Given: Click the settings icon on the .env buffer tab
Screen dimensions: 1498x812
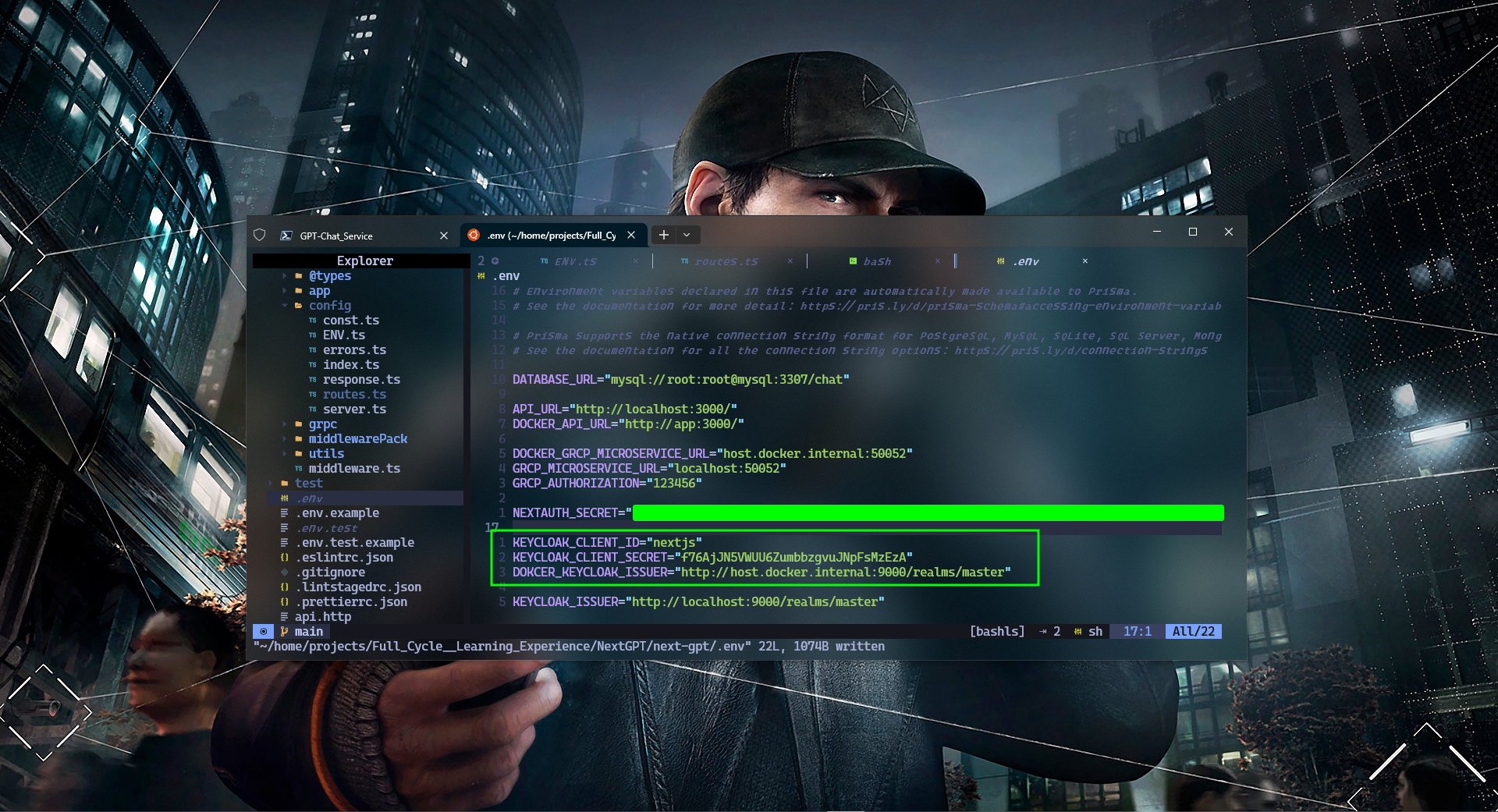Looking at the screenshot, I should [x=1000, y=261].
